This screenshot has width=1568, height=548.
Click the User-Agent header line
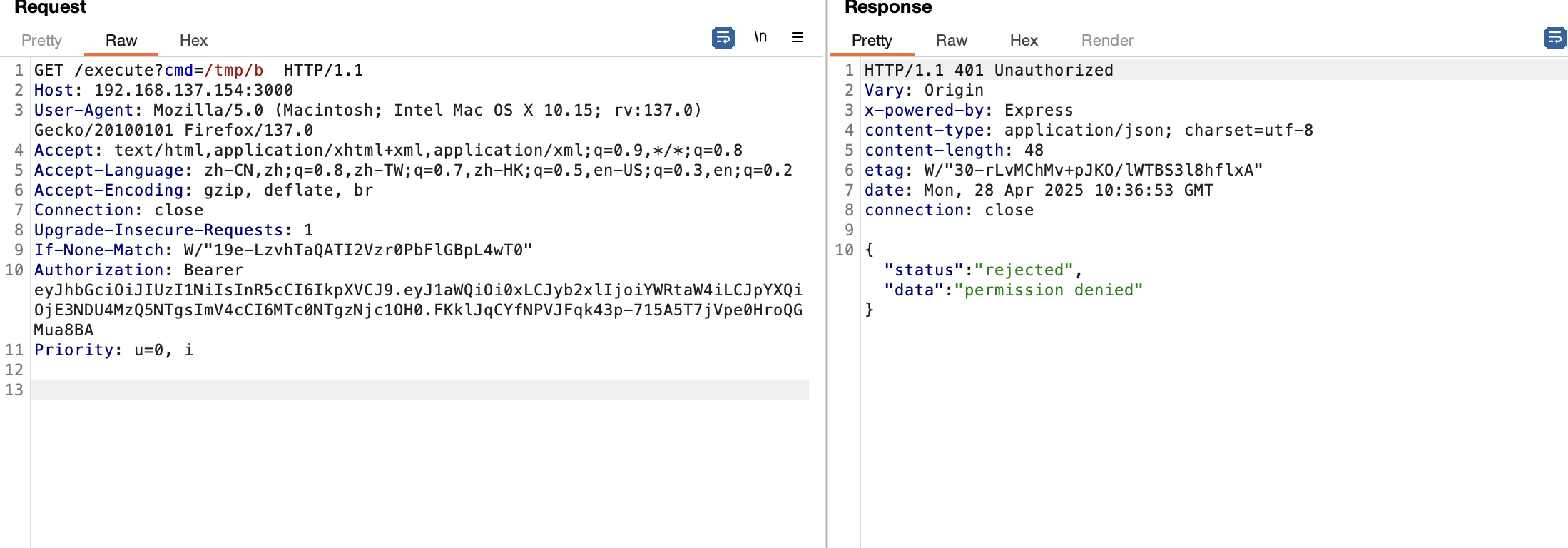point(368,120)
